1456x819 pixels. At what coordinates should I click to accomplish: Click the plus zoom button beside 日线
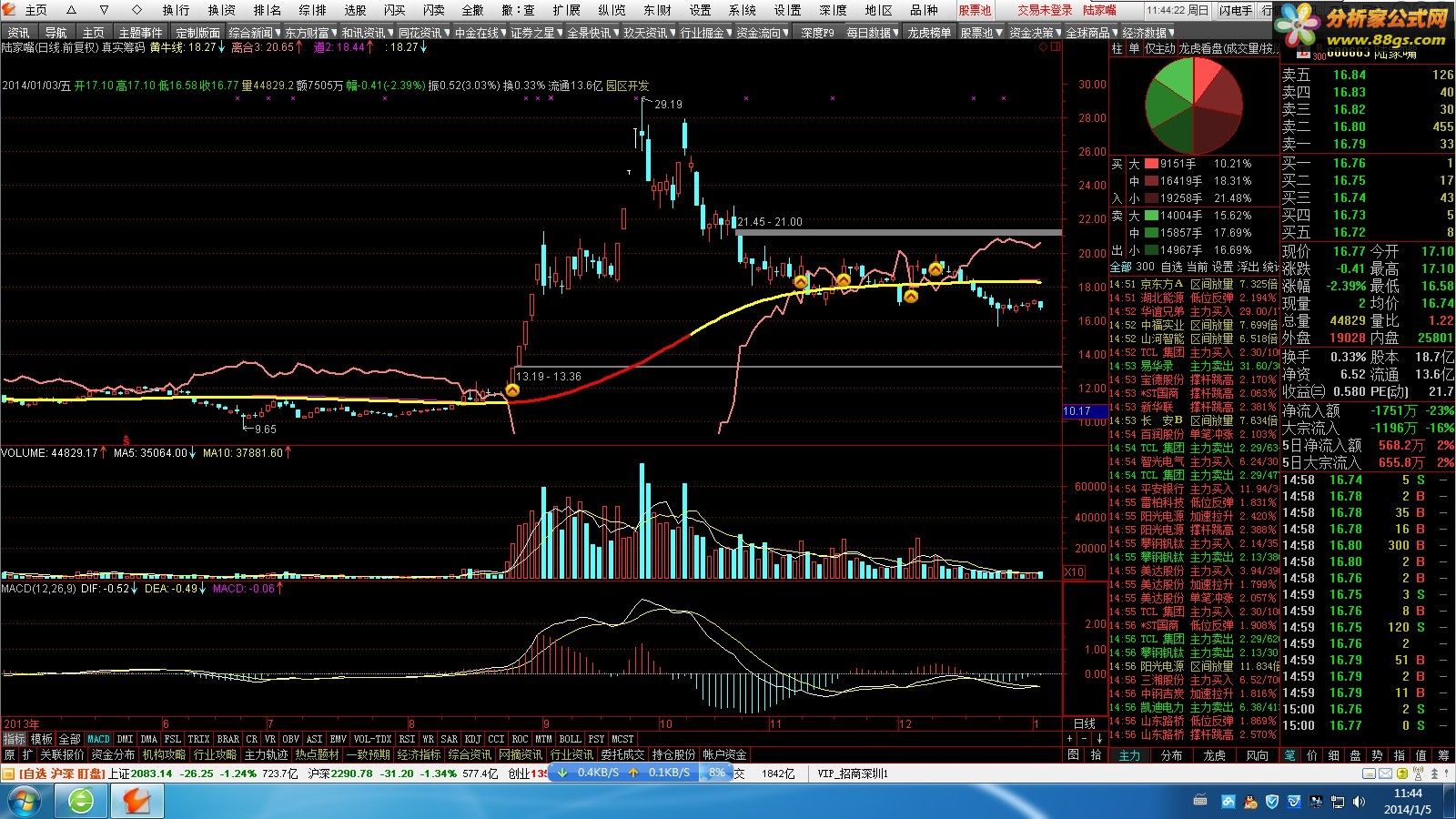point(1070,738)
